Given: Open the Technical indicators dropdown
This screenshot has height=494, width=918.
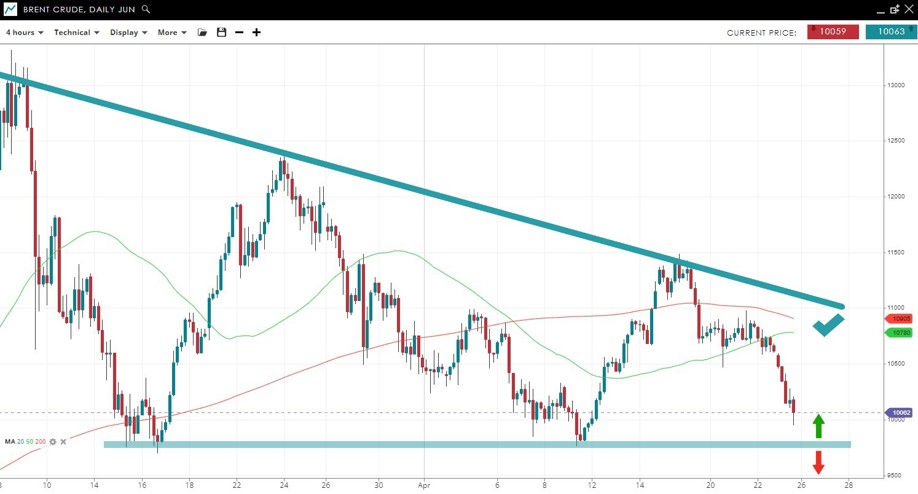Looking at the screenshot, I should tap(76, 32).
